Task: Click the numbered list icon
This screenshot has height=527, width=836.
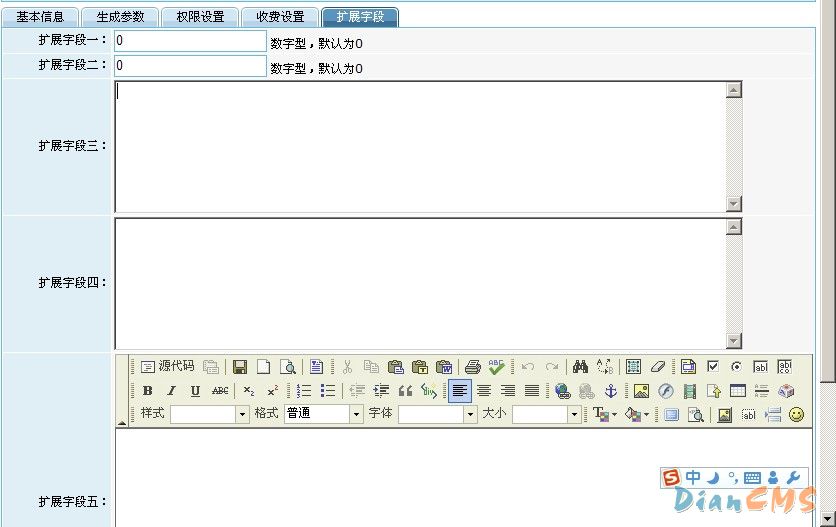Action: pos(304,391)
